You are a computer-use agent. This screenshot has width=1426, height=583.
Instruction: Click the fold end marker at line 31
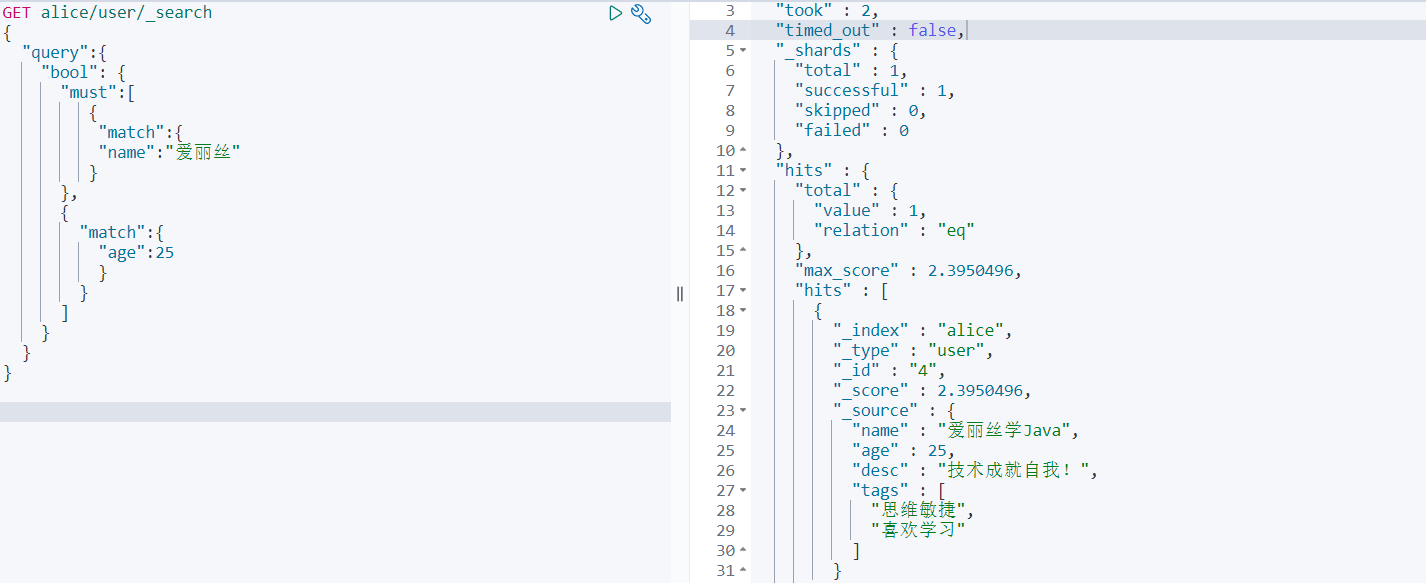point(743,571)
